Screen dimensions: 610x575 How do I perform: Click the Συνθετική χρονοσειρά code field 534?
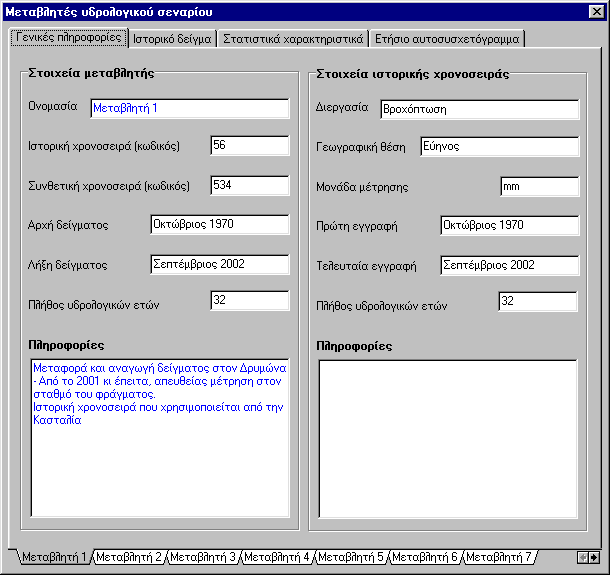click(250, 185)
